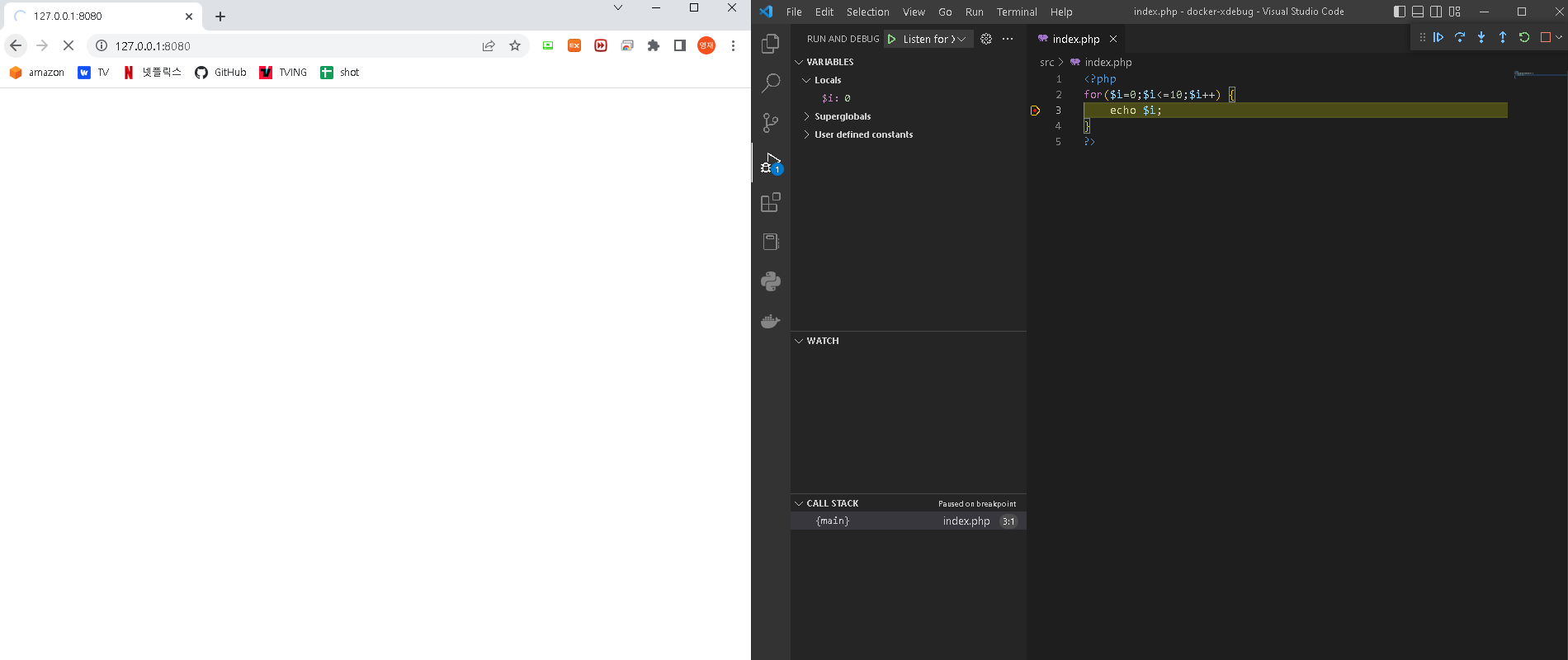Bookmark this page with the star icon

click(515, 46)
